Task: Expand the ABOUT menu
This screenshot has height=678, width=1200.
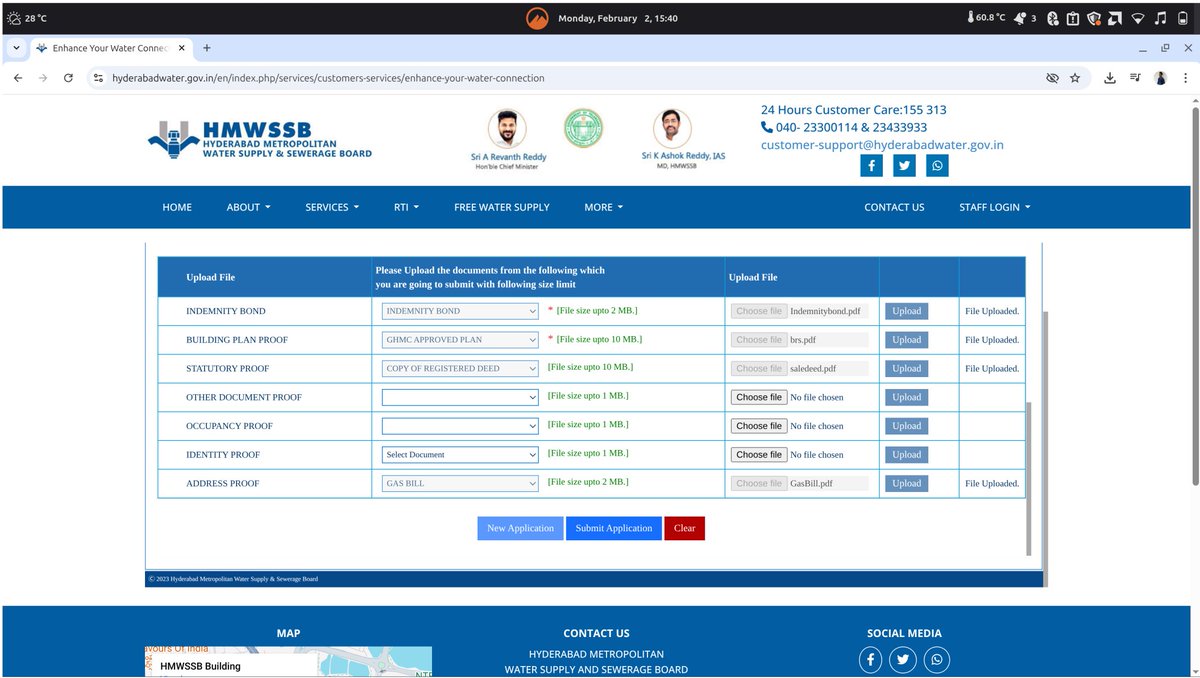Action: pyautogui.click(x=248, y=207)
